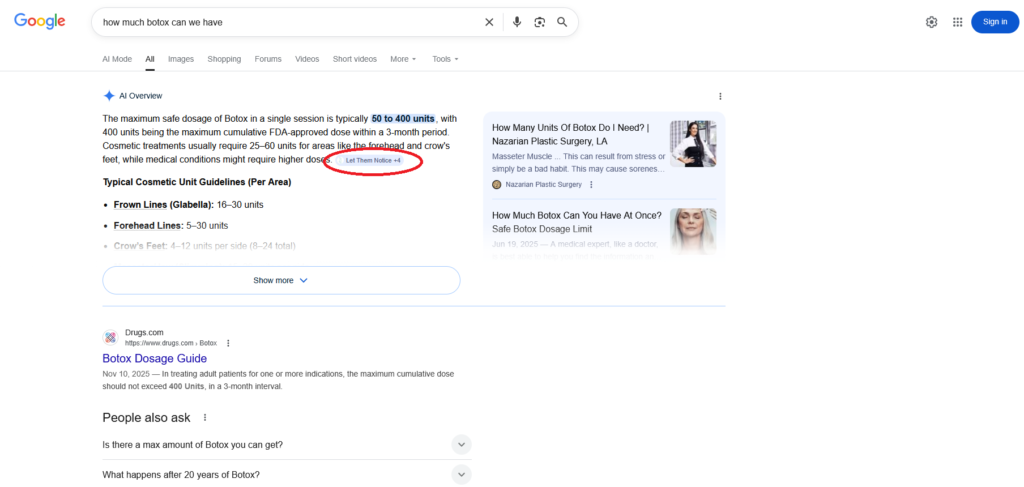This screenshot has width=1024, height=487.
Task: Open the Tools dropdown
Action: pos(445,59)
